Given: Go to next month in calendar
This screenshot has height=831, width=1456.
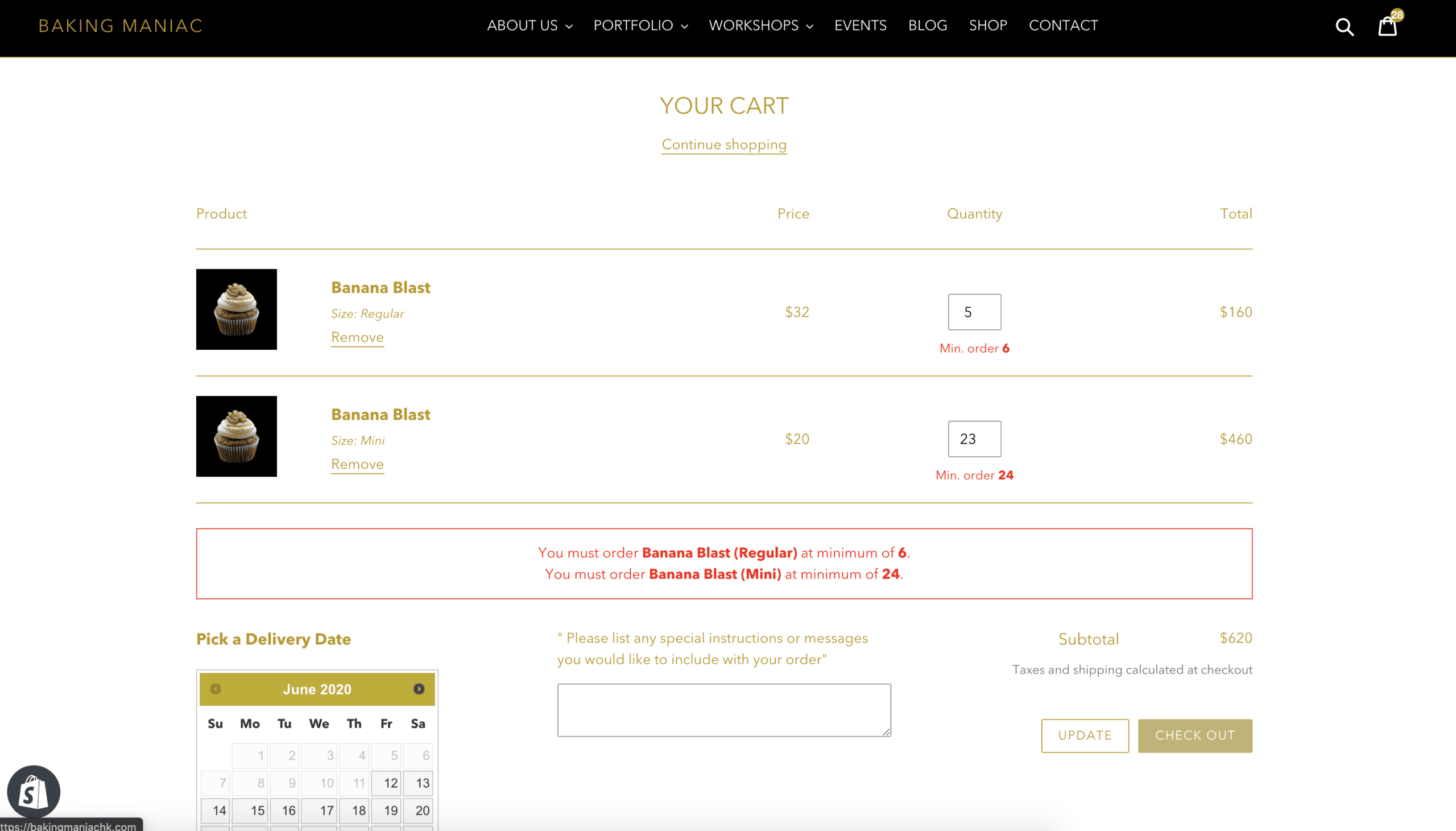Looking at the screenshot, I should tap(419, 689).
